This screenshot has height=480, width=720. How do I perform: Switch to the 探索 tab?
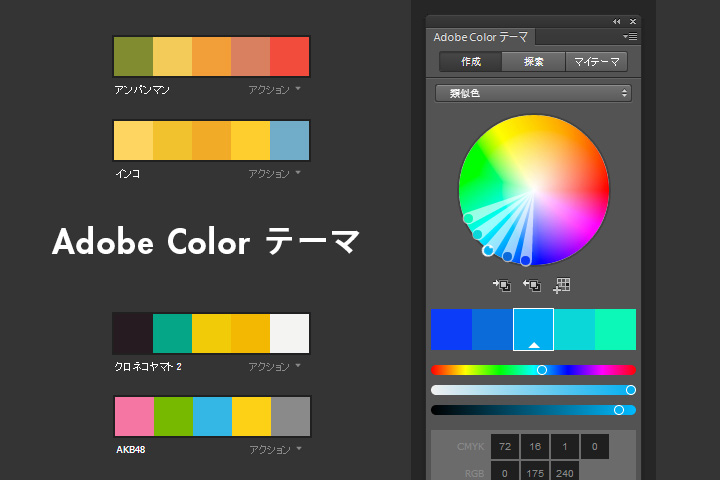coord(534,62)
